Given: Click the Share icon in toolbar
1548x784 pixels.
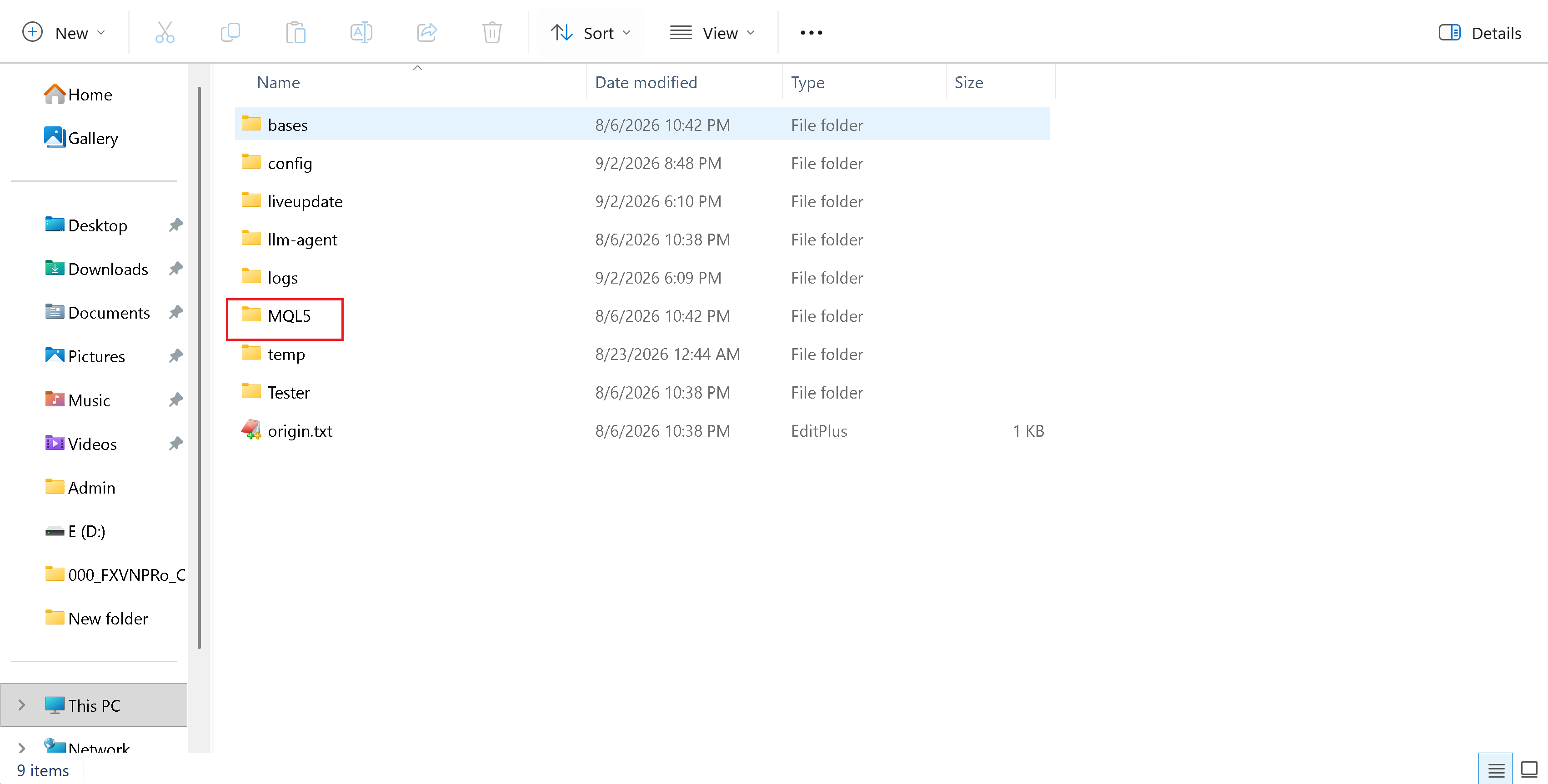Looking at the screenshot, I should point(426,32).
